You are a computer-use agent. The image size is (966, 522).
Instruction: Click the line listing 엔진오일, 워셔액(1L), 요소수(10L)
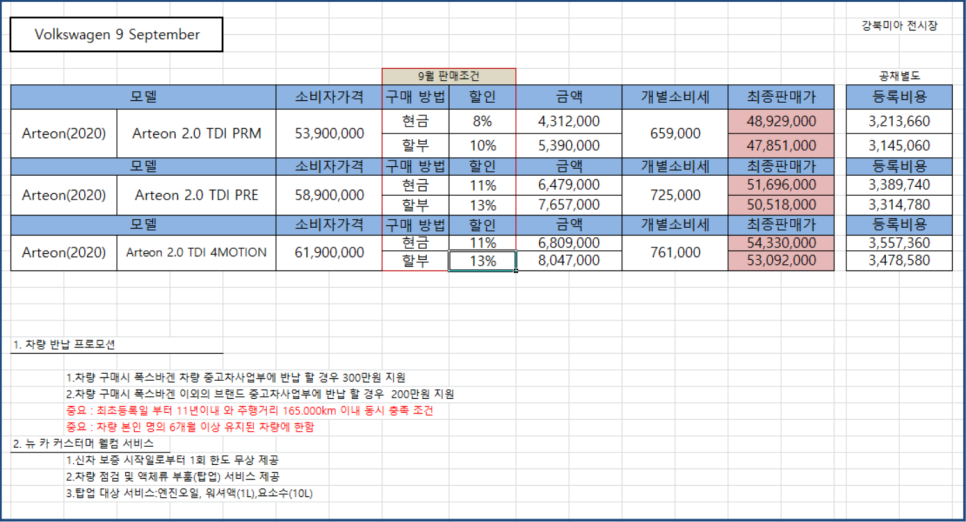pos(189,493)
